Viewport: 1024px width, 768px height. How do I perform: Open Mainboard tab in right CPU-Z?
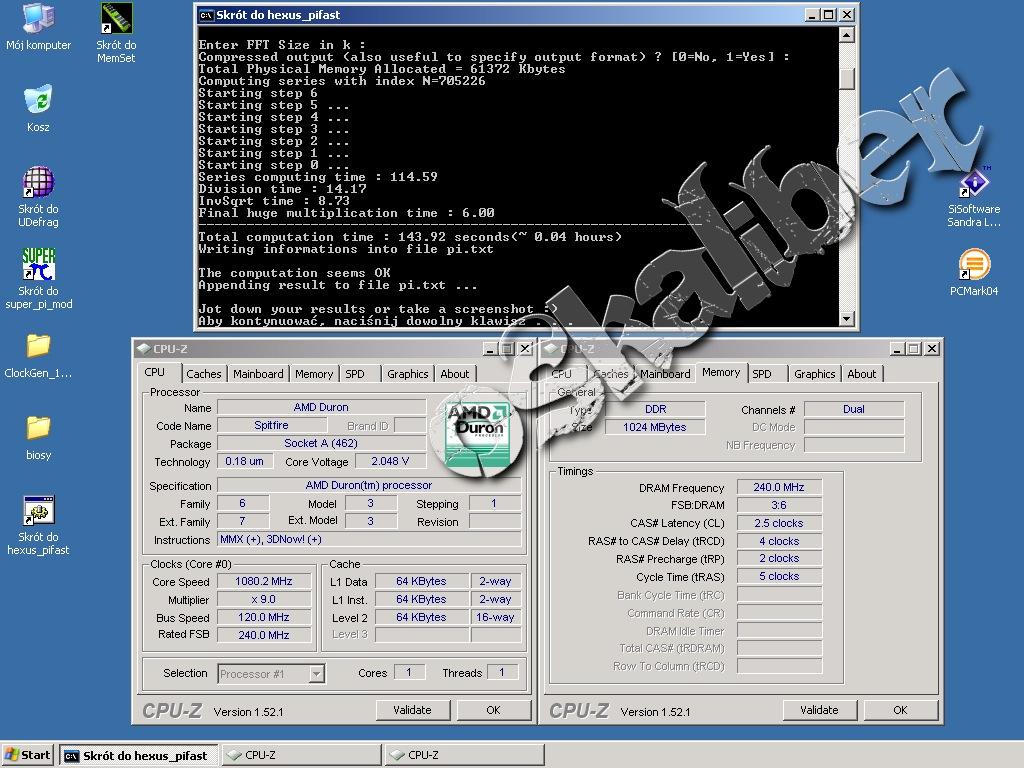[x=665, y=374]
